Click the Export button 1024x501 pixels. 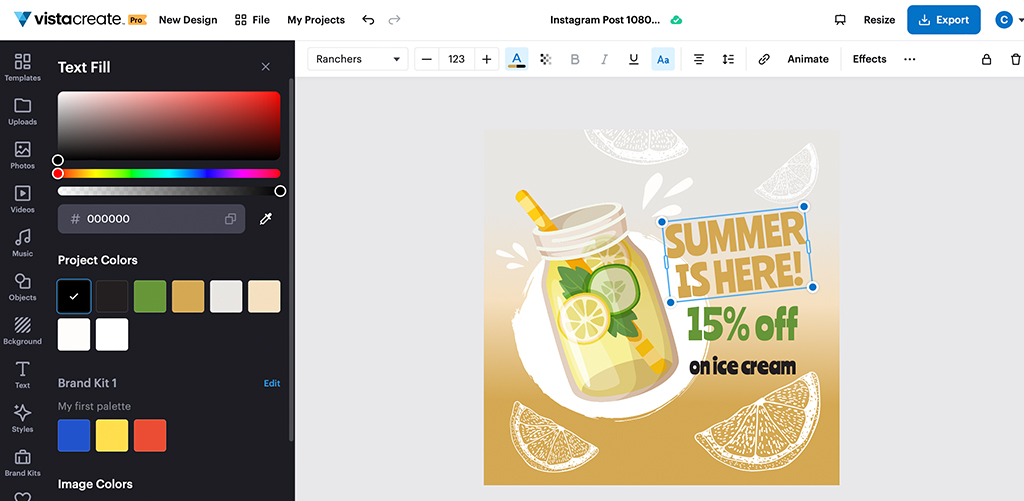(x=943, y=20)
